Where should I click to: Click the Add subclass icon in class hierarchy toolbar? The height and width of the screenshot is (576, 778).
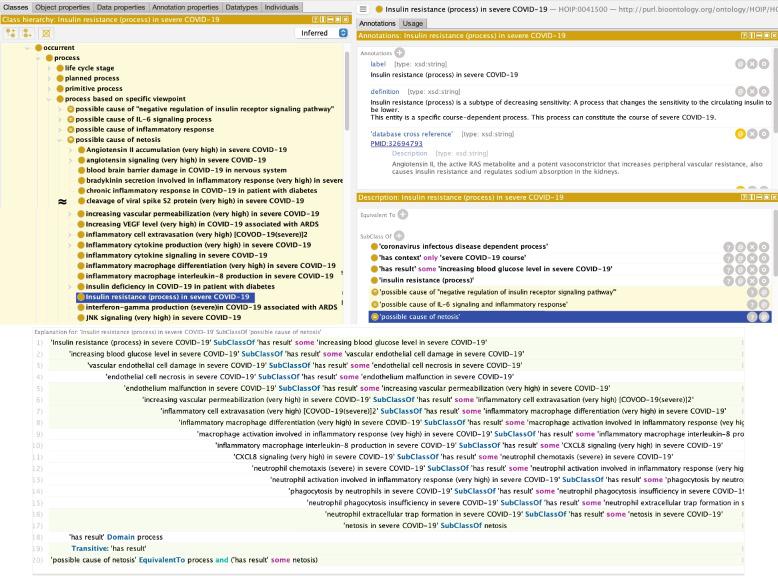pyautogui.click(x=11, y=33)
